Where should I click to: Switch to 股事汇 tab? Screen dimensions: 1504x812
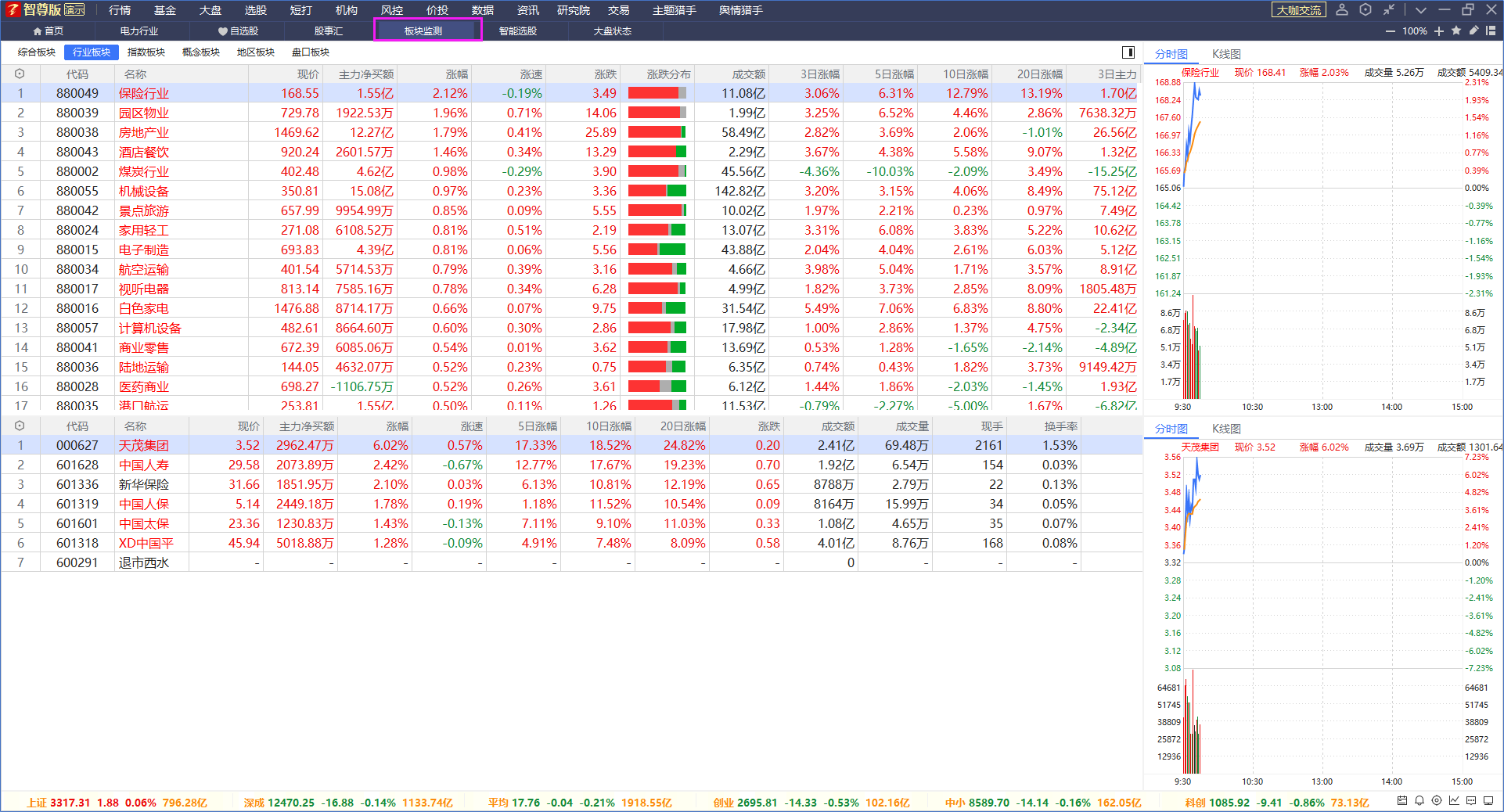[x=329, y=31]
